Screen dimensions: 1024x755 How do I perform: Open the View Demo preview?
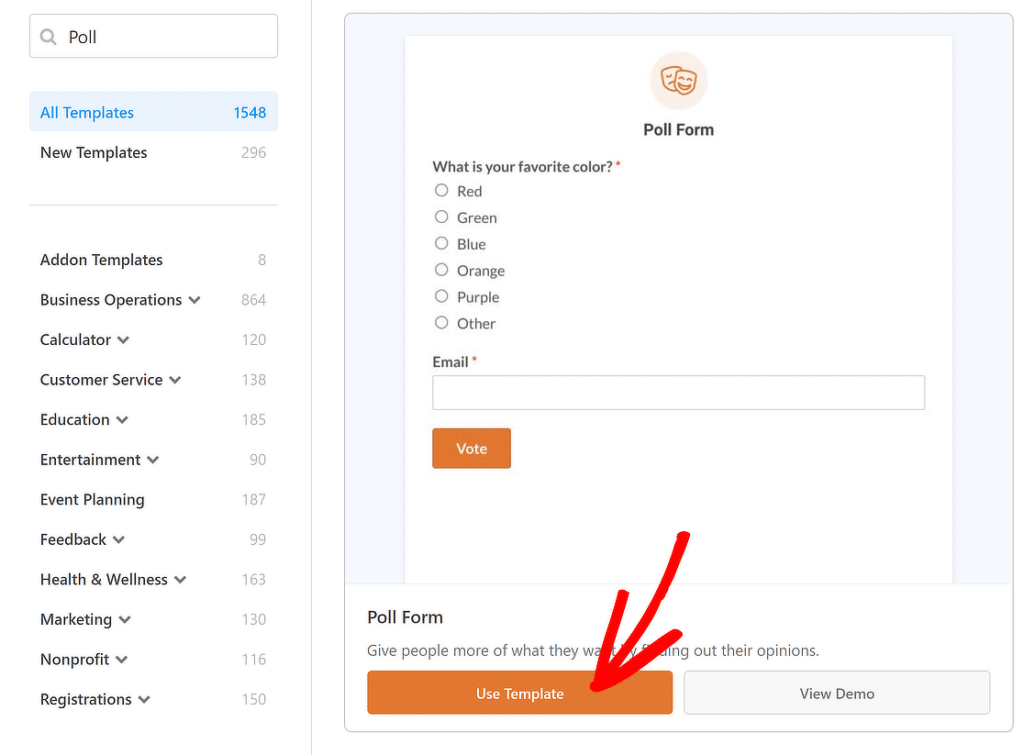(x=836, y=692)
